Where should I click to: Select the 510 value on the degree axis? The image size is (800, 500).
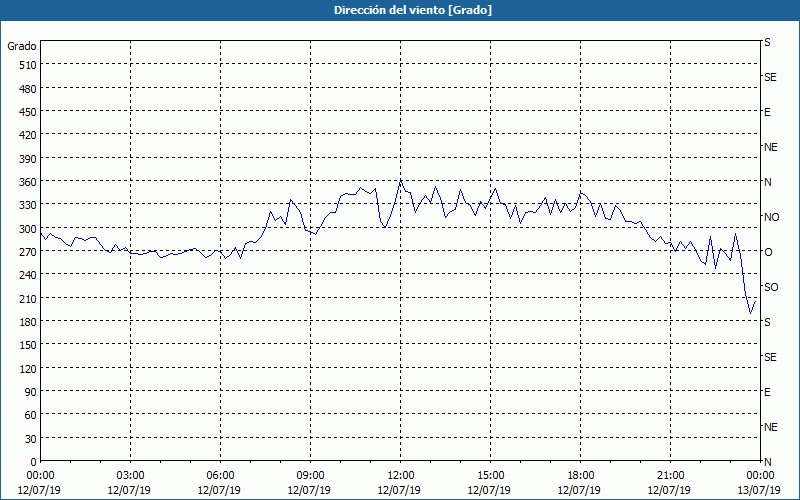click(28, 65)
